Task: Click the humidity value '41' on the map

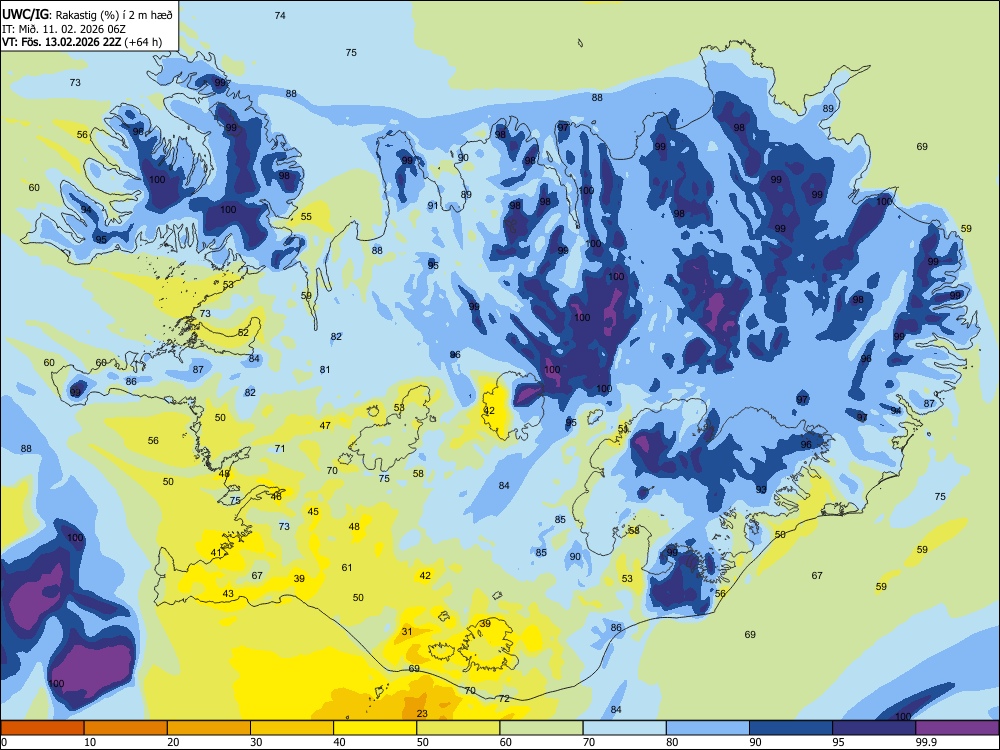Action: [216, 552]
